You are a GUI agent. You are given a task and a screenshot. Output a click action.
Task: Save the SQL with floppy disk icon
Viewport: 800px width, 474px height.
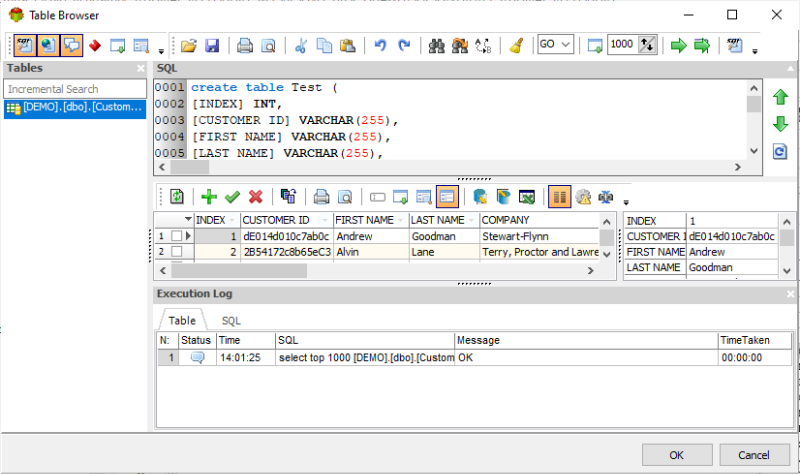pos(212,46)
